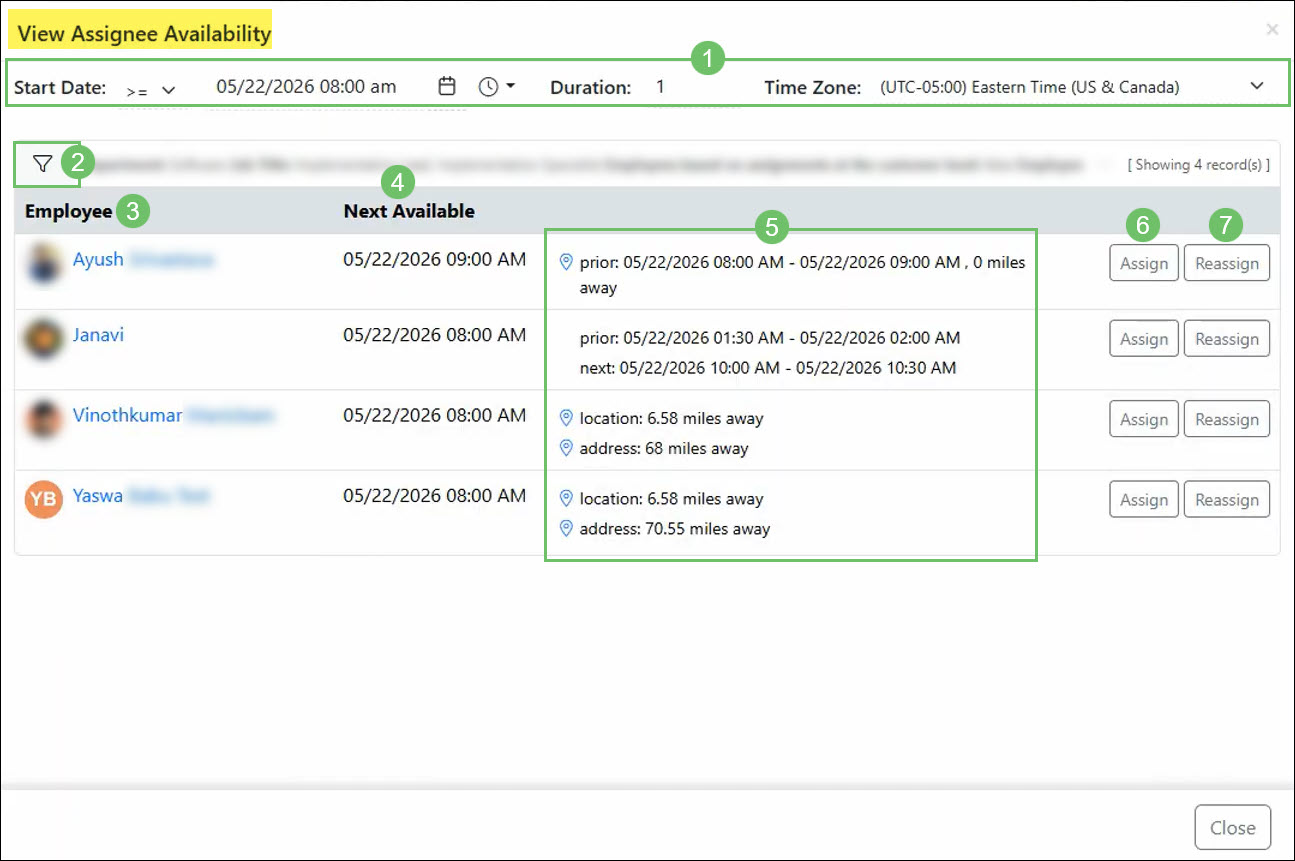Reassign the task to Ayush

pos(1227,264)
